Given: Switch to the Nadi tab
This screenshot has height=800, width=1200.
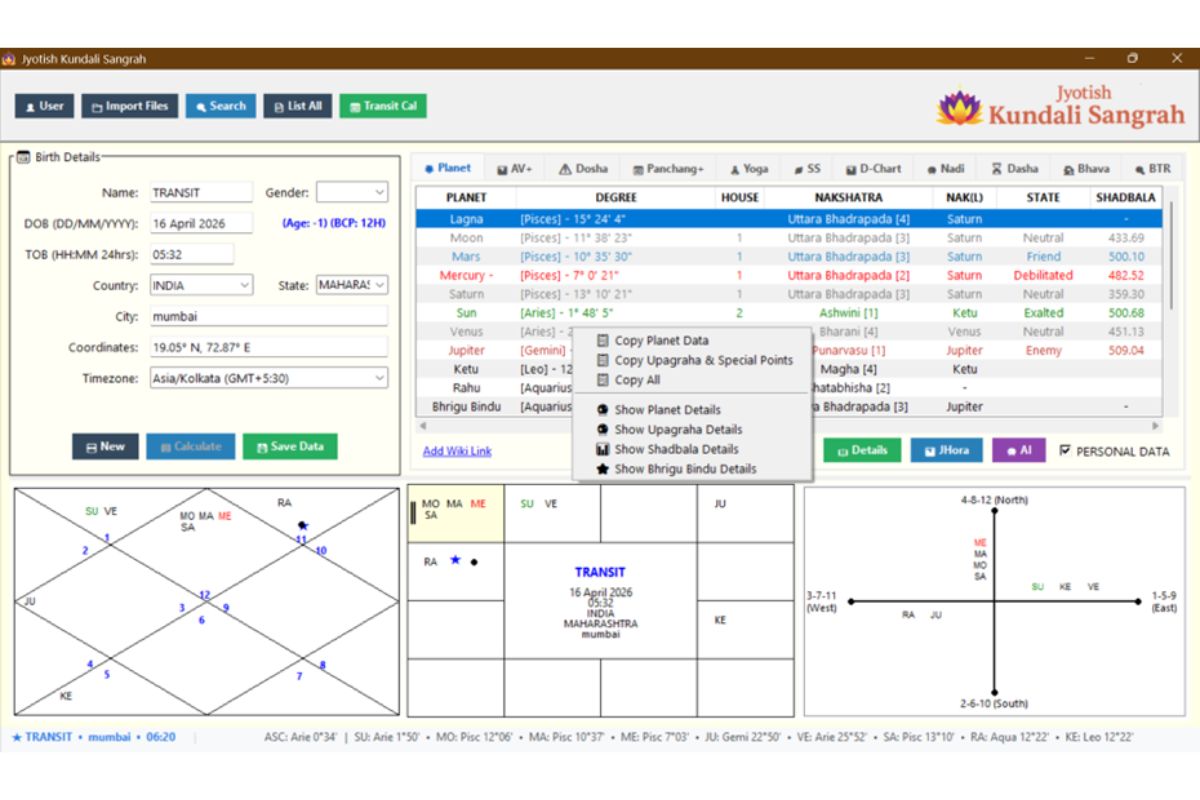Looking at the screenshot, I should 946,169.
